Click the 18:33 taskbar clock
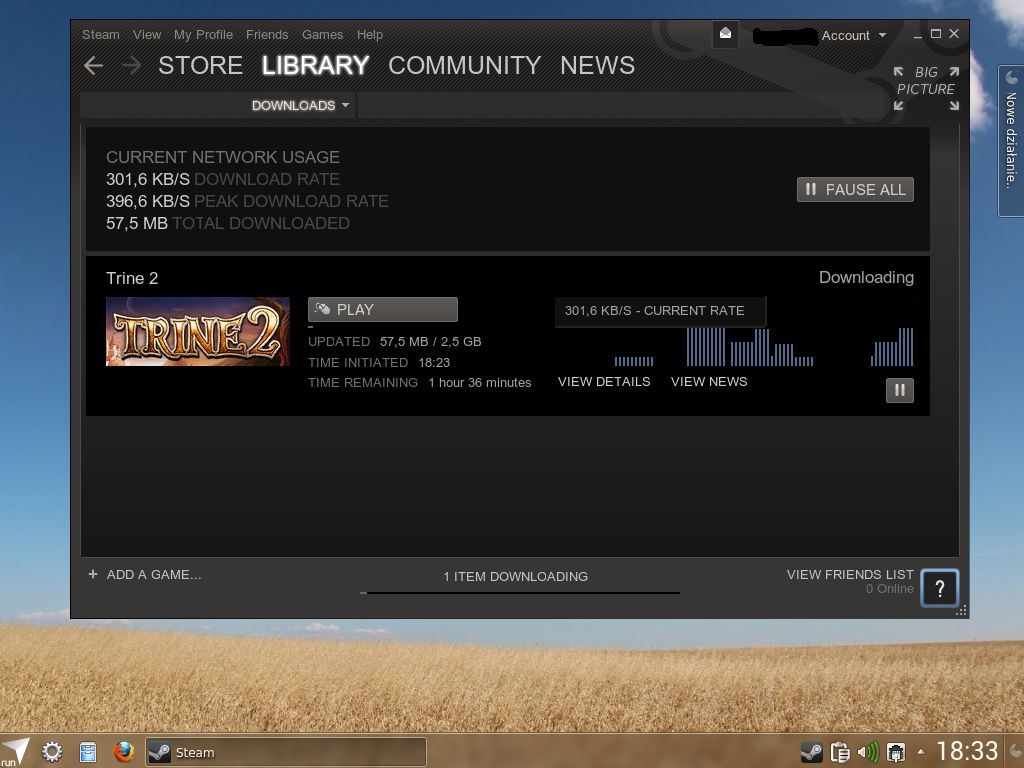 pos(968,751)
